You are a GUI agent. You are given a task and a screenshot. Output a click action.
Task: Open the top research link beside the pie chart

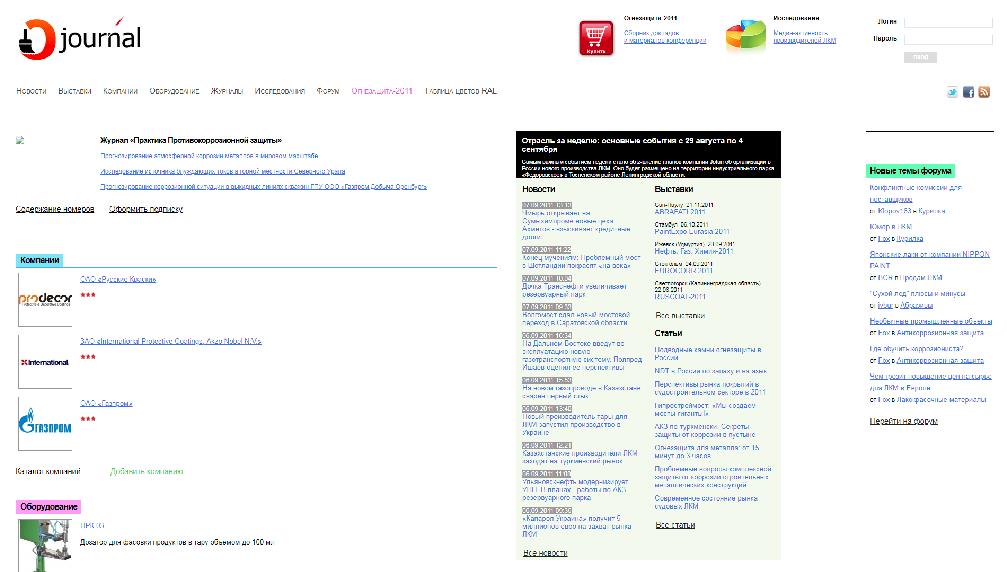[x=805, y=37]
